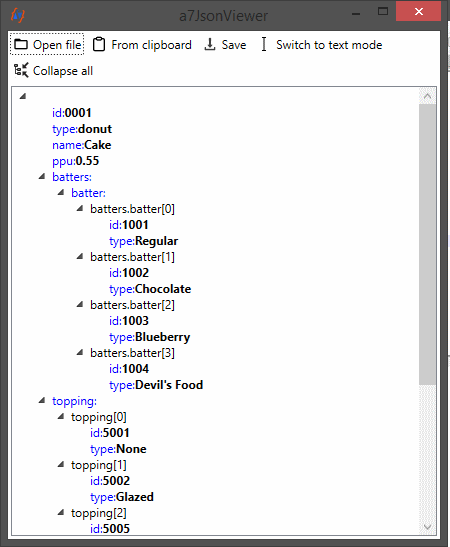Select the type:donut row
Viewport: 450px width, 547px height.
tap(82, 129)
